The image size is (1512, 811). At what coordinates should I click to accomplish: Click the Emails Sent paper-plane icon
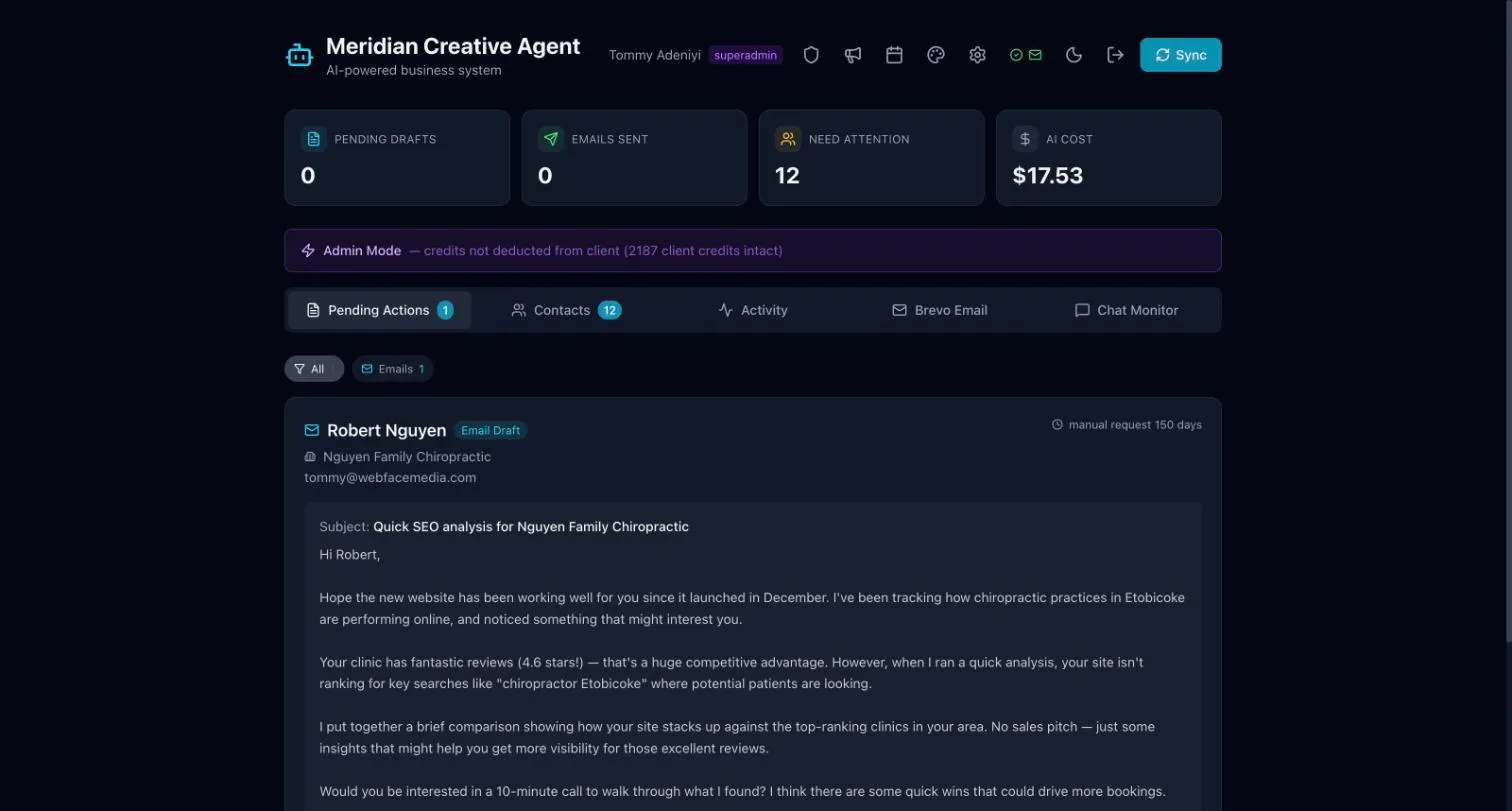(x=551, y=139)
